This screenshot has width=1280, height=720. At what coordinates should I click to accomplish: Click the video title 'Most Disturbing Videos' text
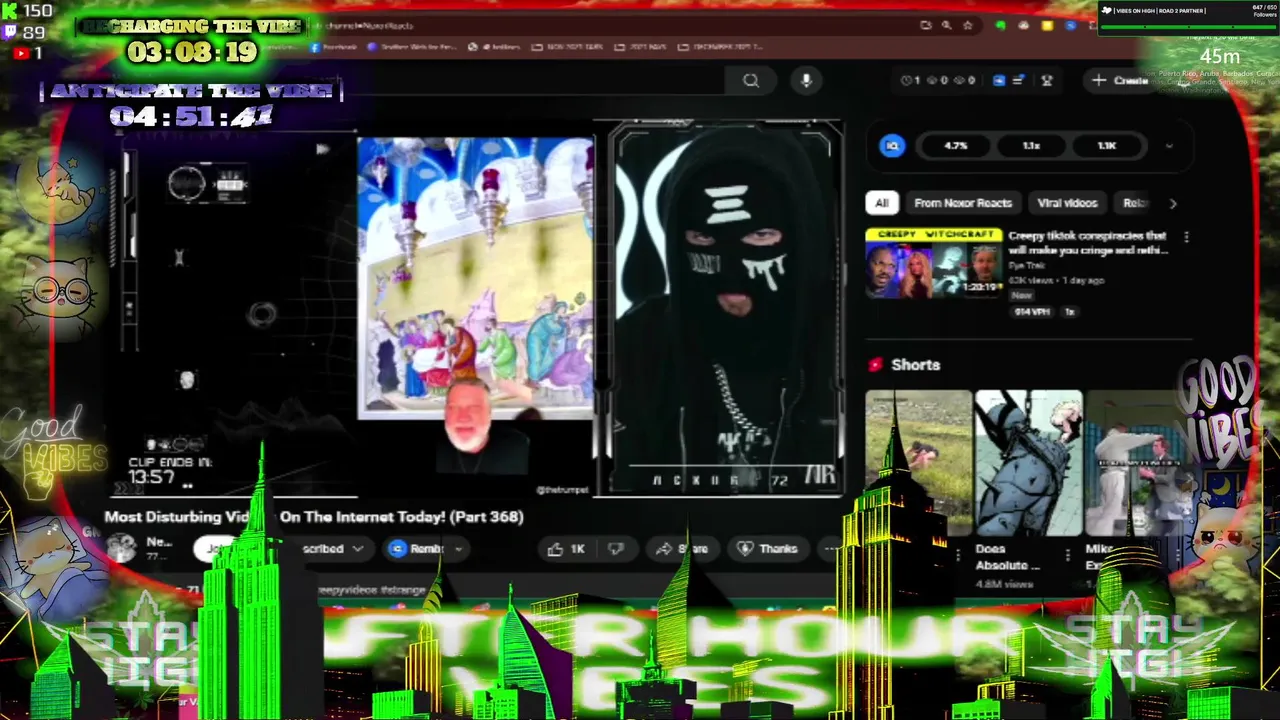(x=314, y=517)
